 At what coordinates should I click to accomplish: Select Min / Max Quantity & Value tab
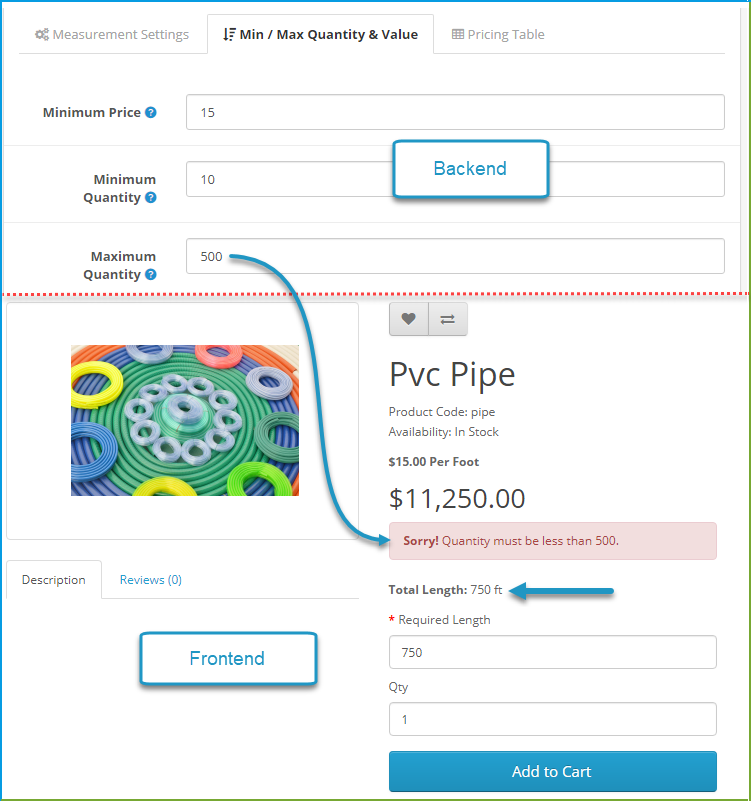(320, 34)
